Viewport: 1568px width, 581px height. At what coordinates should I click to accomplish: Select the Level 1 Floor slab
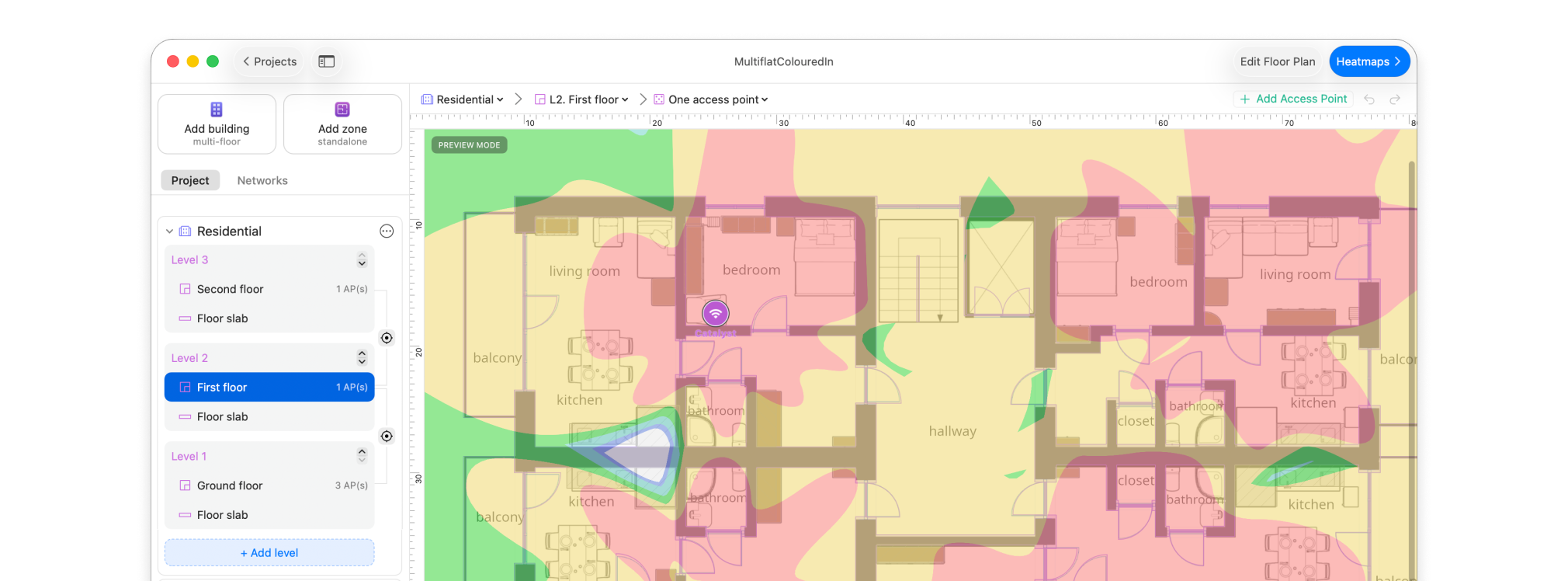pyautogui.click(x=269, y=515)
